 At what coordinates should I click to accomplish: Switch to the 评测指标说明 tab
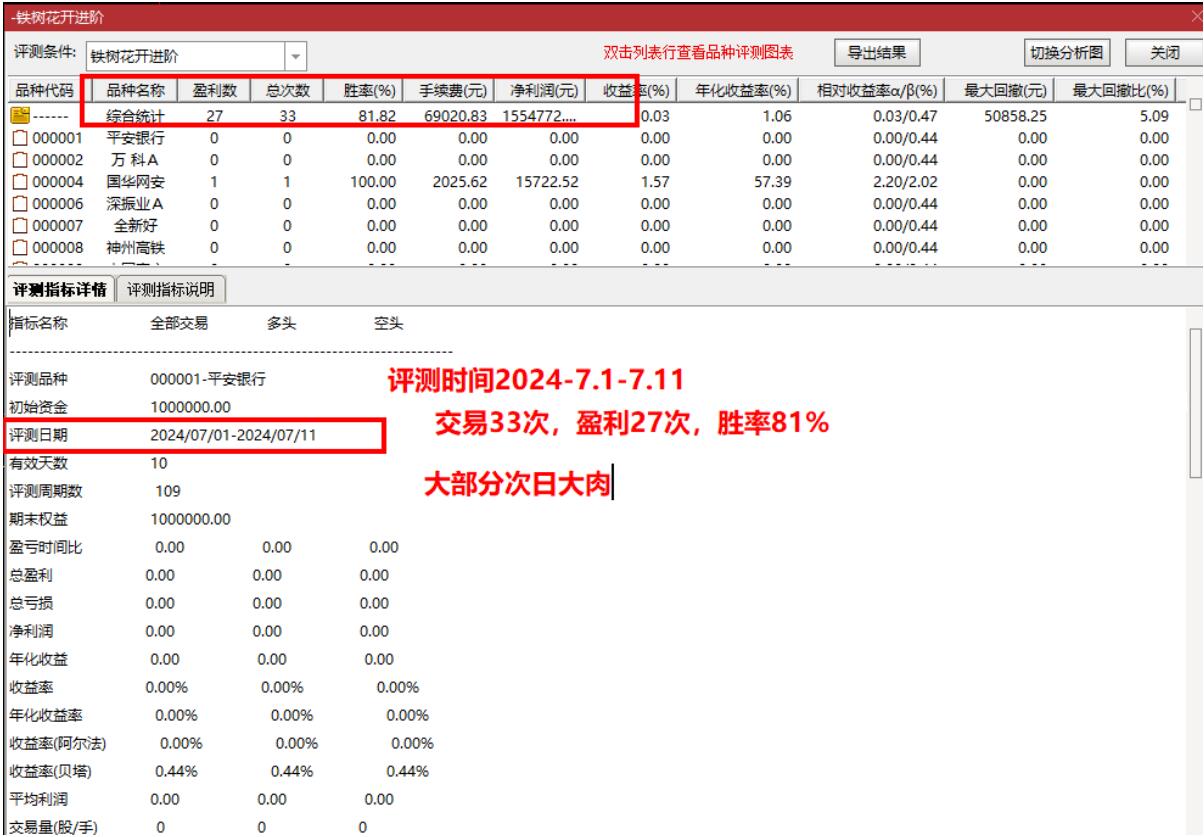pyautogui.click(x=171, y=289)
